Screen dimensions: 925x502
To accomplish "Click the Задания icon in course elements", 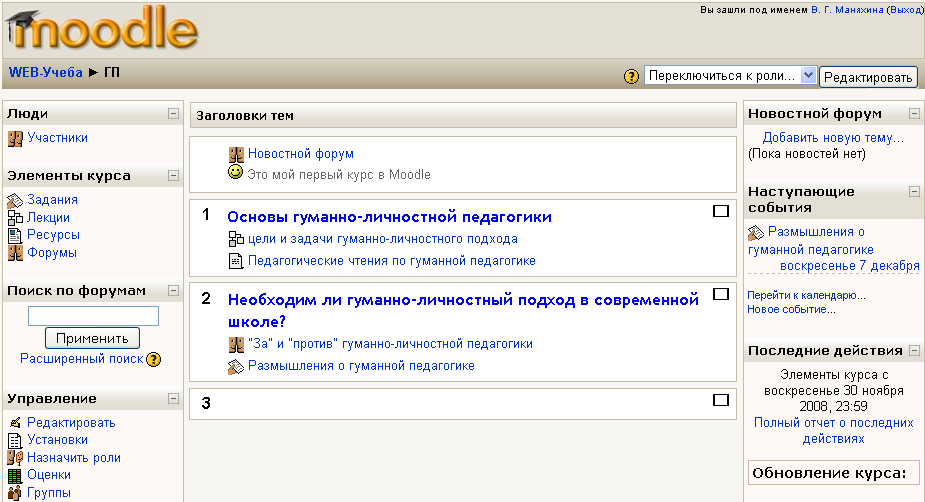I will pyautogui.click(x=15, y=200).
